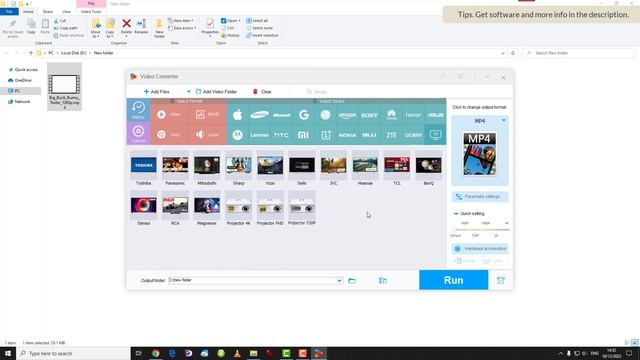Image resolution: width=640 pixels, height=360 pixels.
Task: Select the Apple device category
Action: pyautogui.click(x=238, y=115)
